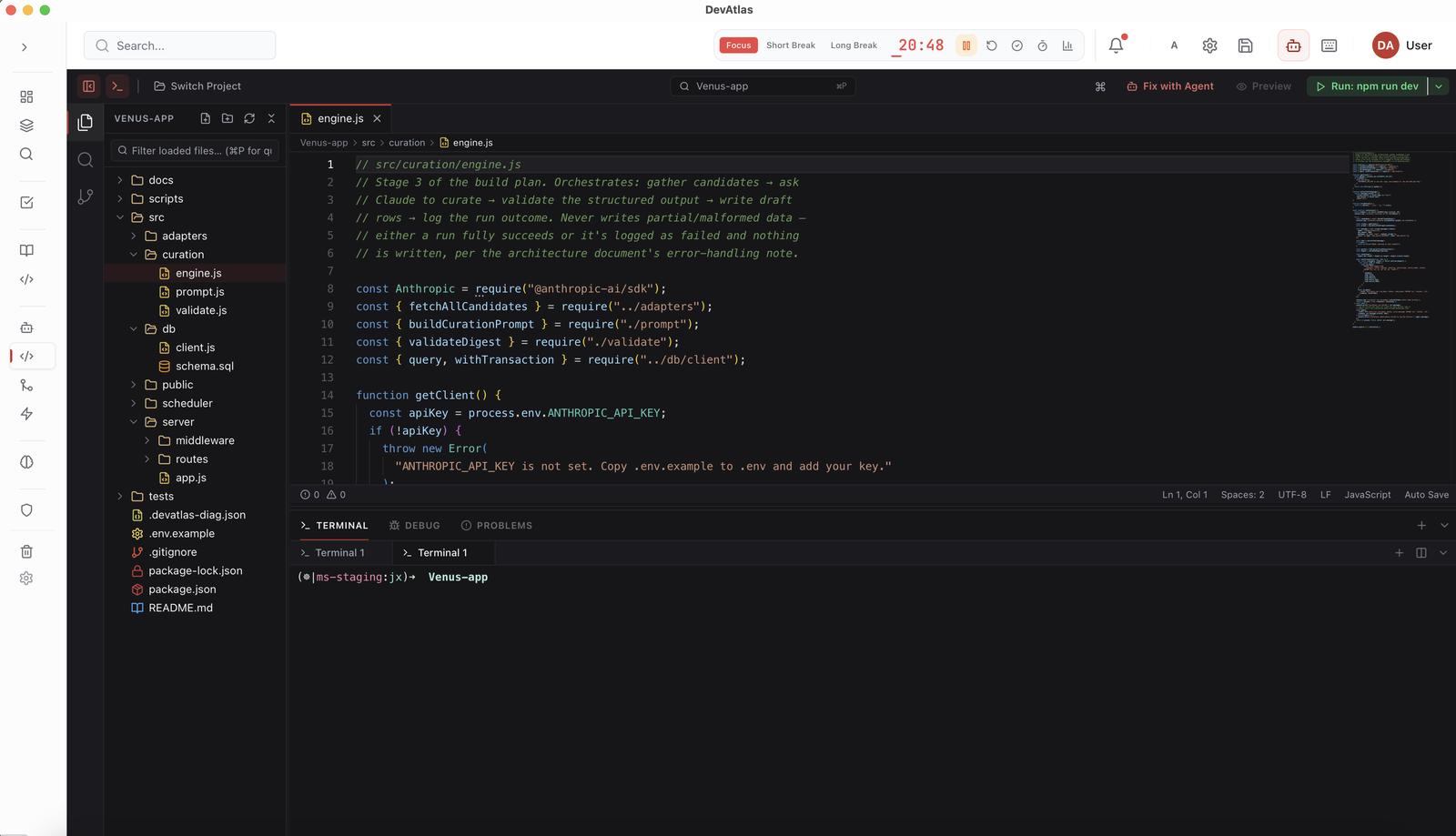Select Long Break timer mode
Image resolution: width=1456 pixels, height=836 pixels.
coord(854,45)
